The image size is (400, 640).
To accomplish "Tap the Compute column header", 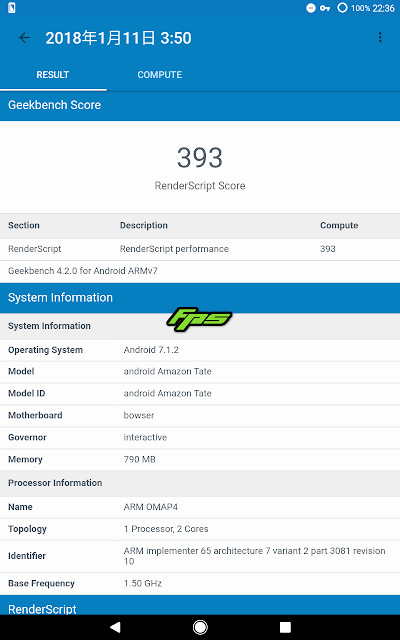I will click(x=339, y=225).
